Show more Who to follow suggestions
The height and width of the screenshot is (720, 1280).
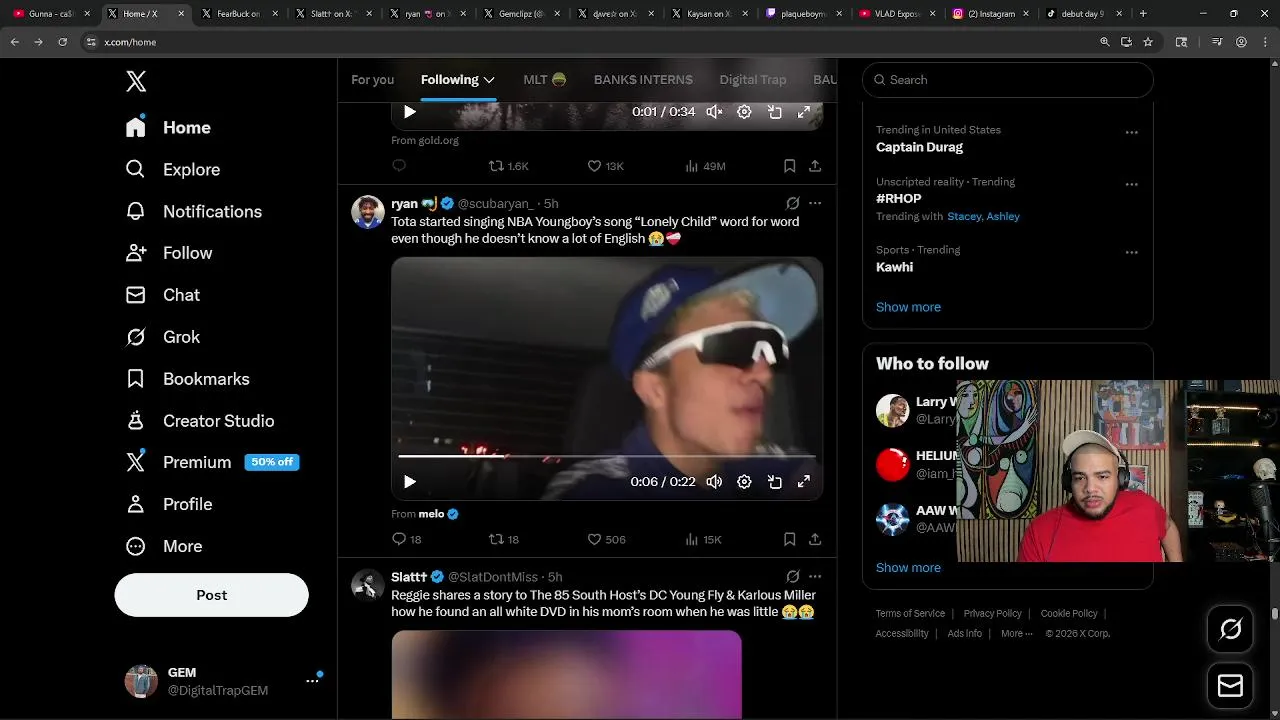[908, 567]
